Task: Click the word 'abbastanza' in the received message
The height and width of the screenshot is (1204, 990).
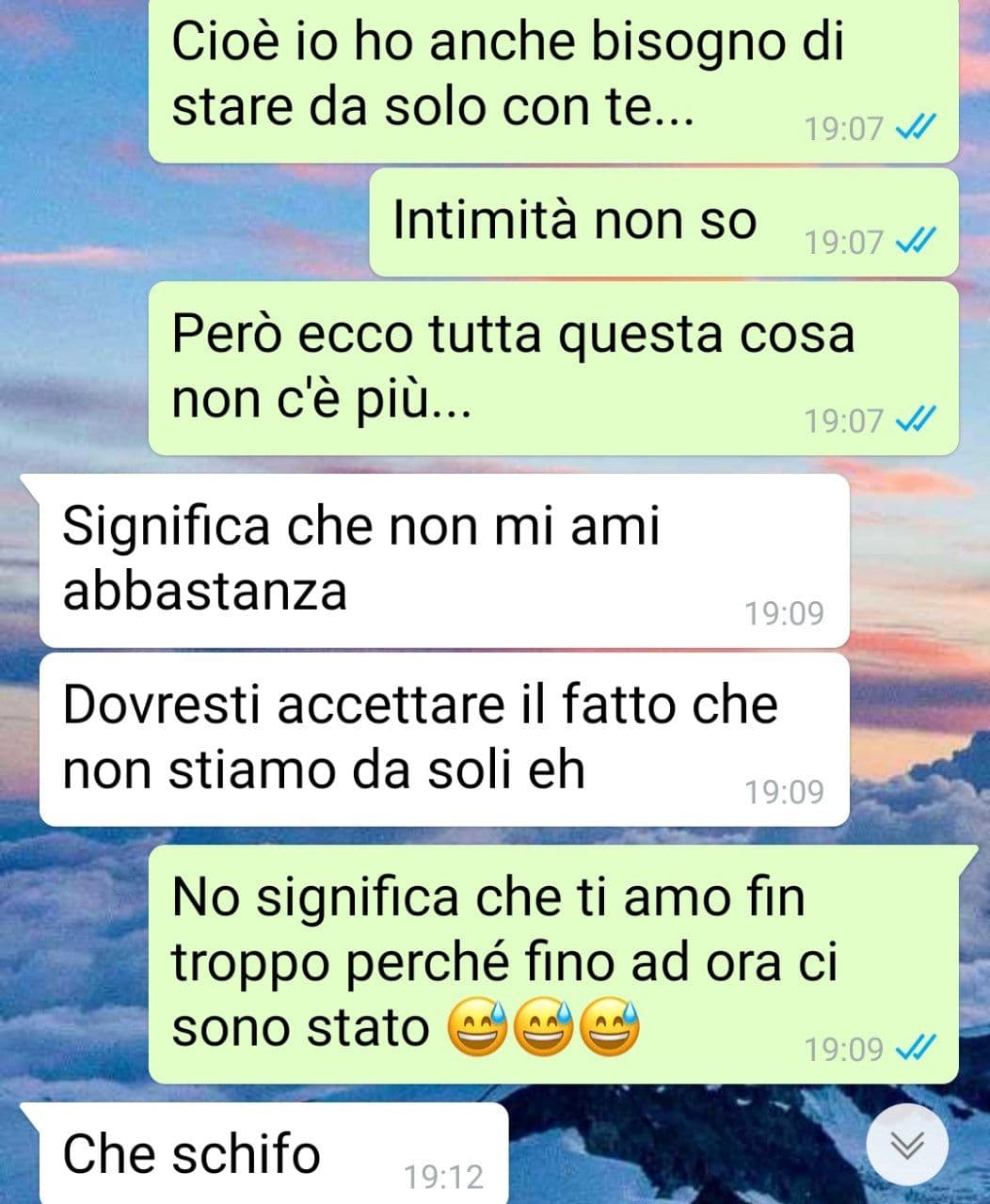Action: (x=205, y=592)
